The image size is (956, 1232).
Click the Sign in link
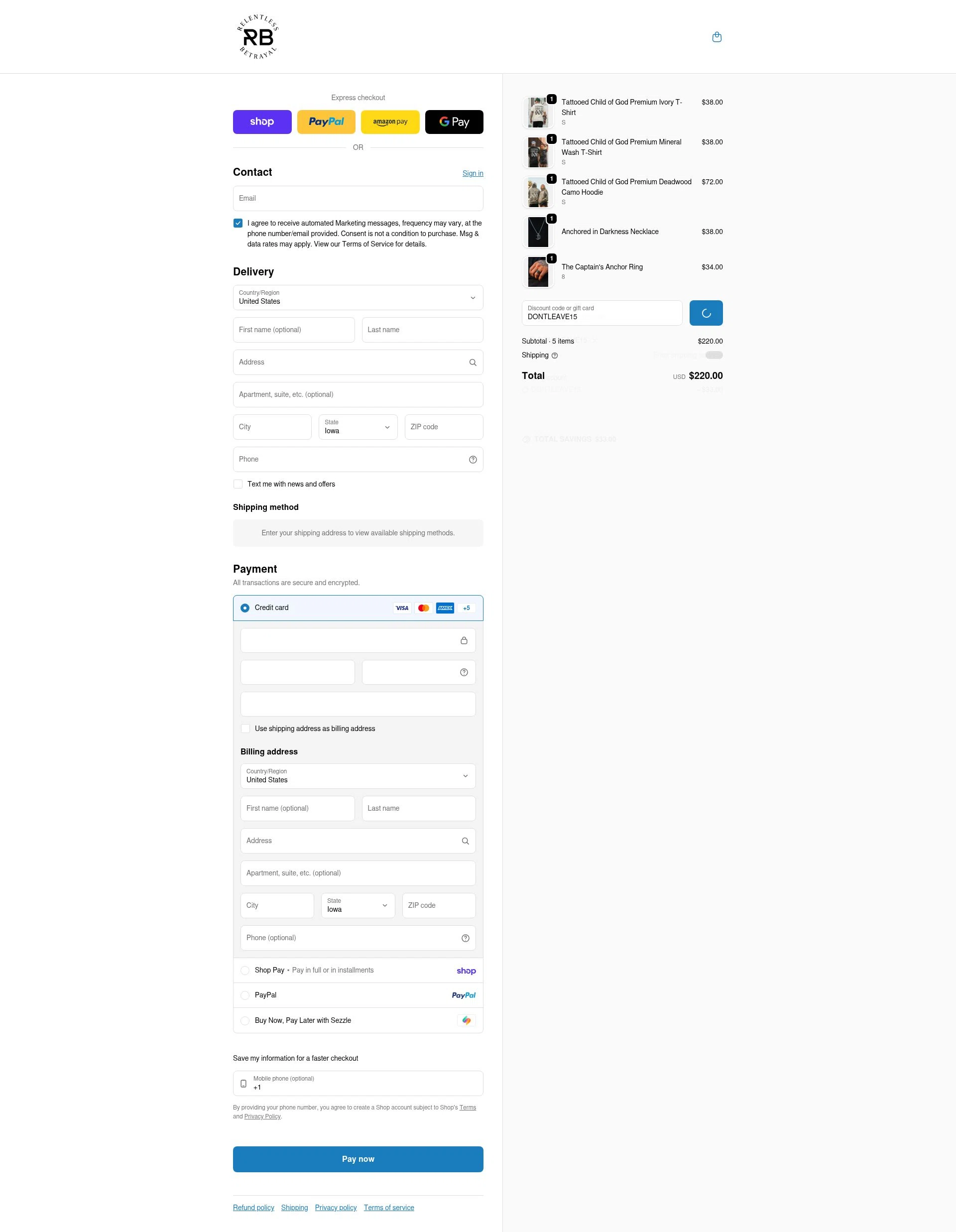(x=472, y=174)
